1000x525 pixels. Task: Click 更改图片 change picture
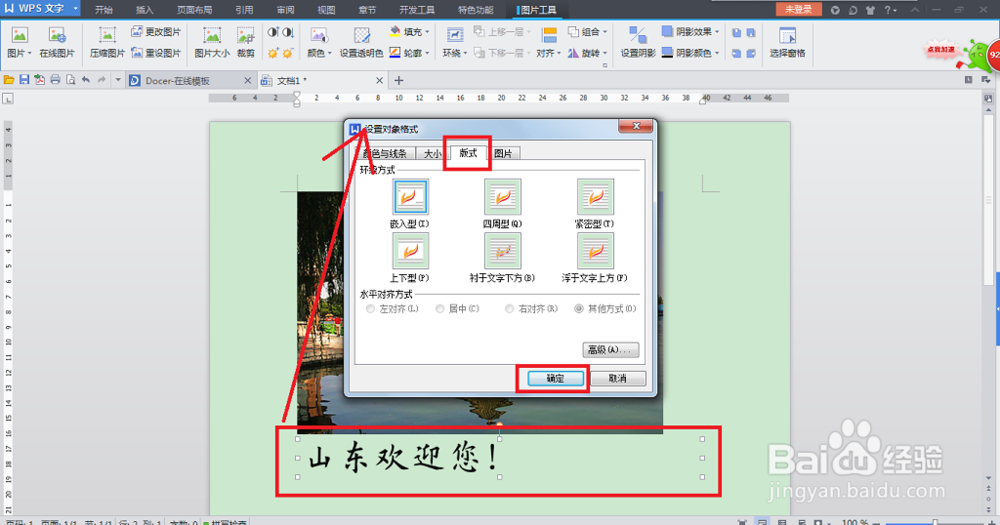pyautogui.click(x=156, y=32)
